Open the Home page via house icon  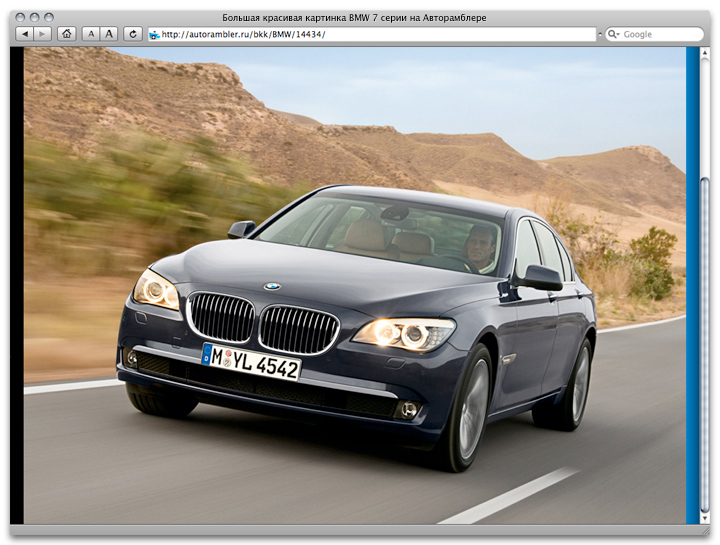pyautogui.click(x=66, y=34)
